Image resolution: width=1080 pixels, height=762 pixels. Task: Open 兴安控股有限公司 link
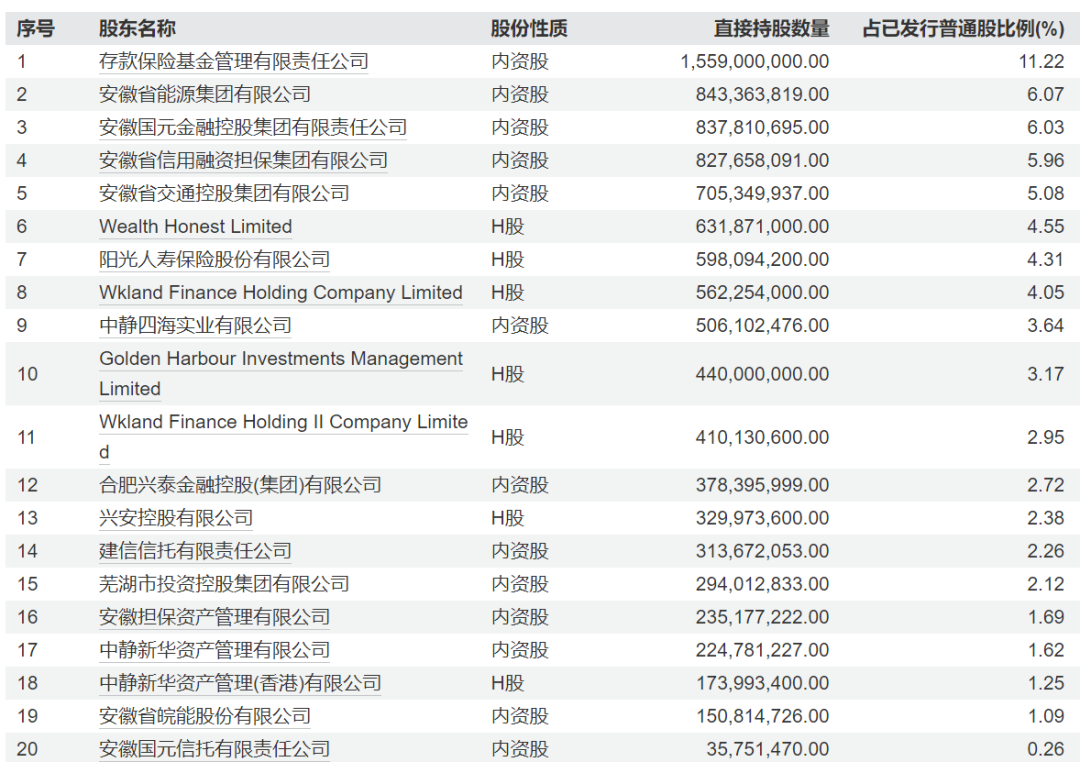pyautogui.click(x=176, y=518)
